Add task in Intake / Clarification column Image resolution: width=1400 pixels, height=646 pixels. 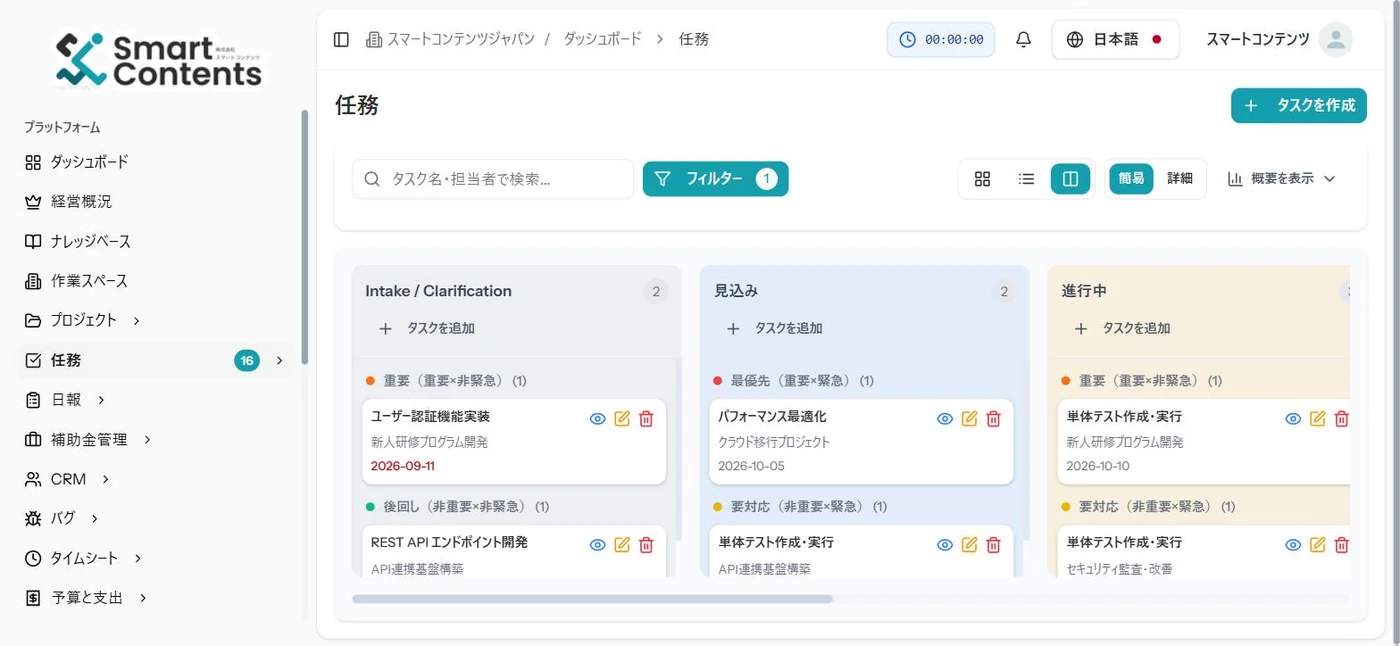426,328
